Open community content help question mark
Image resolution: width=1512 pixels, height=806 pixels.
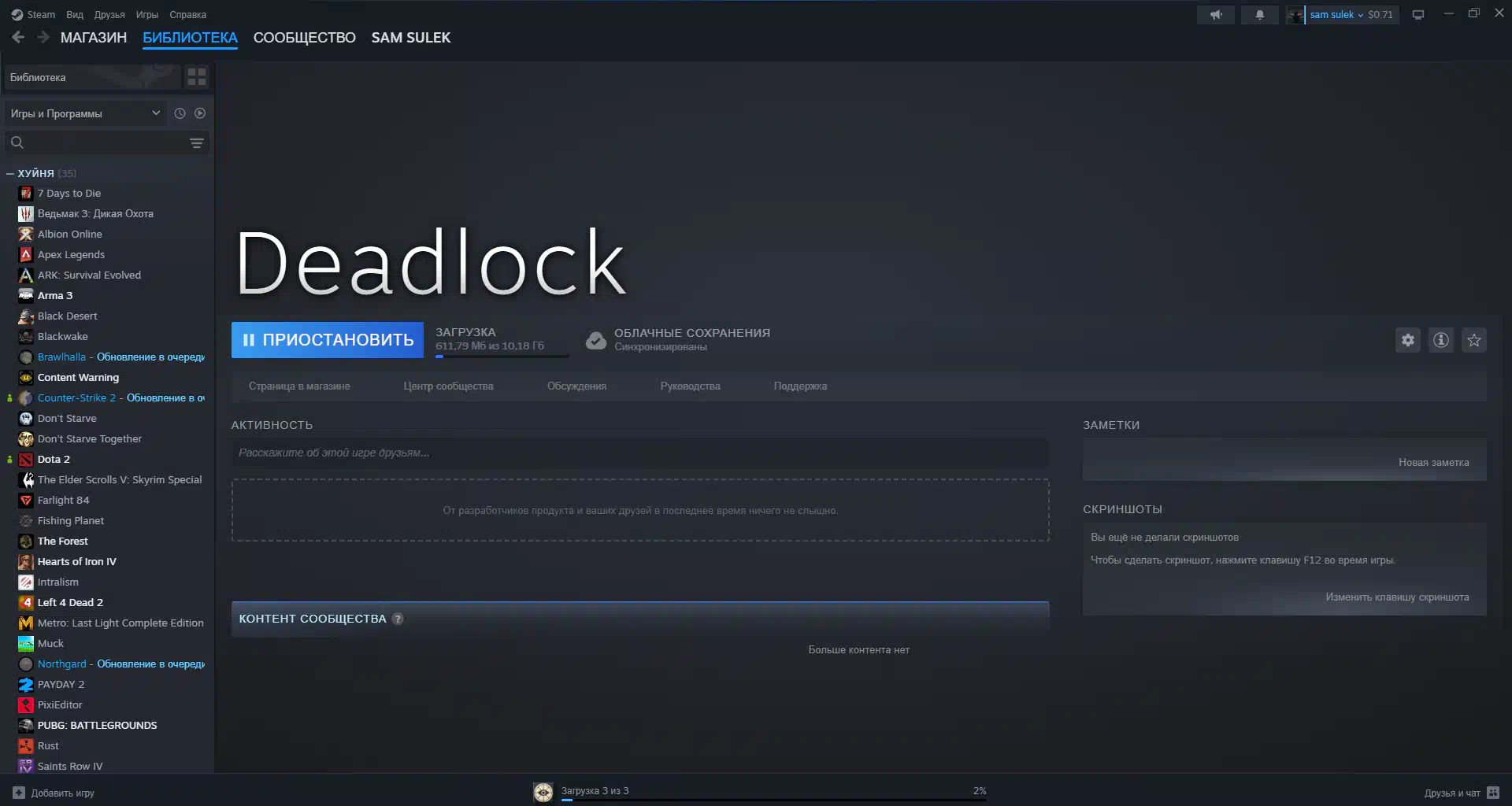pyautogui.click(x=398, y=619)
